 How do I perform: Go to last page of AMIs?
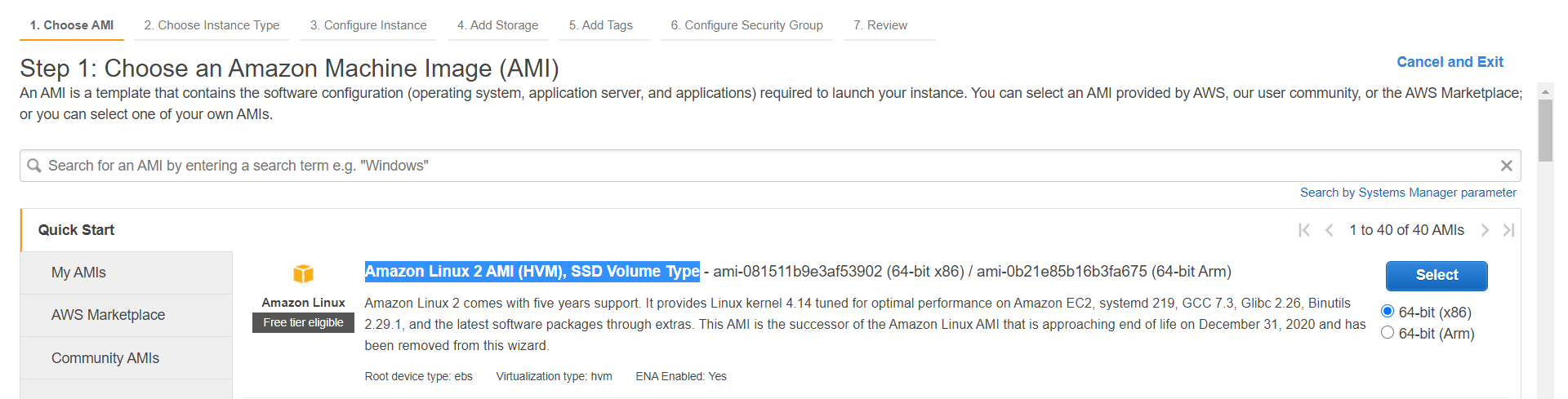point(1508,230)
